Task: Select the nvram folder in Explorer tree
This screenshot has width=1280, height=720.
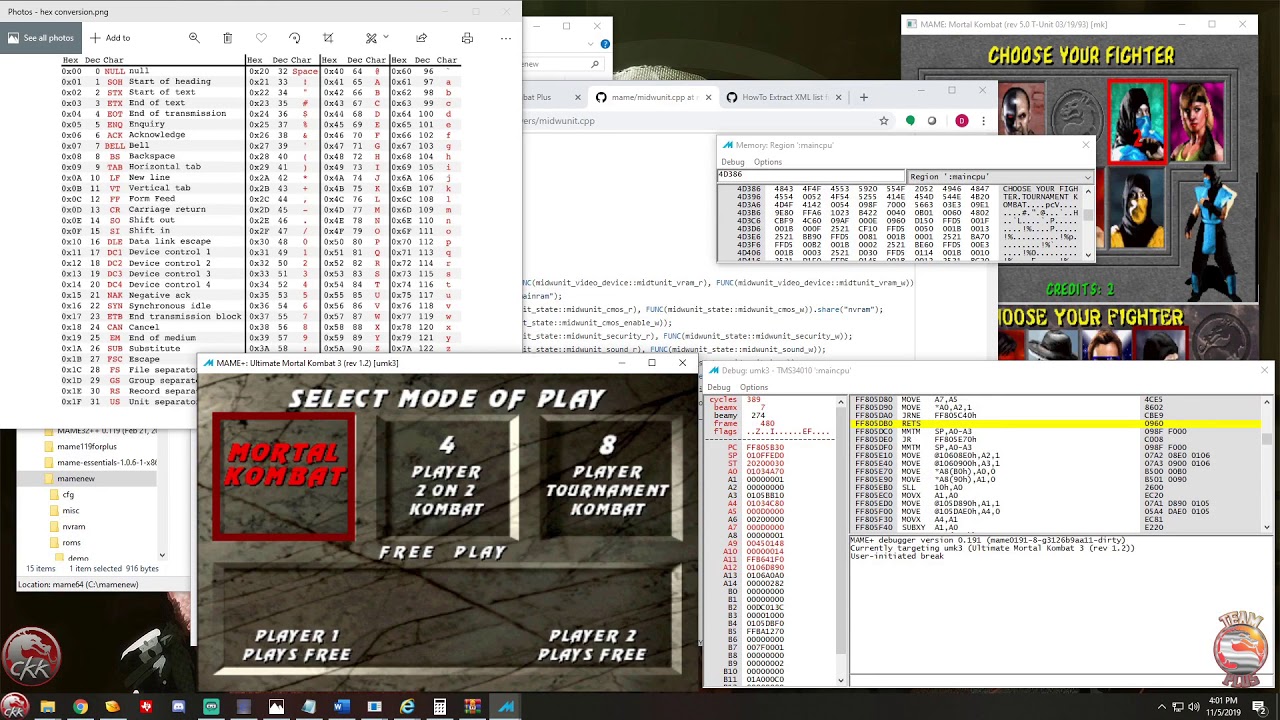Action: 73,526
